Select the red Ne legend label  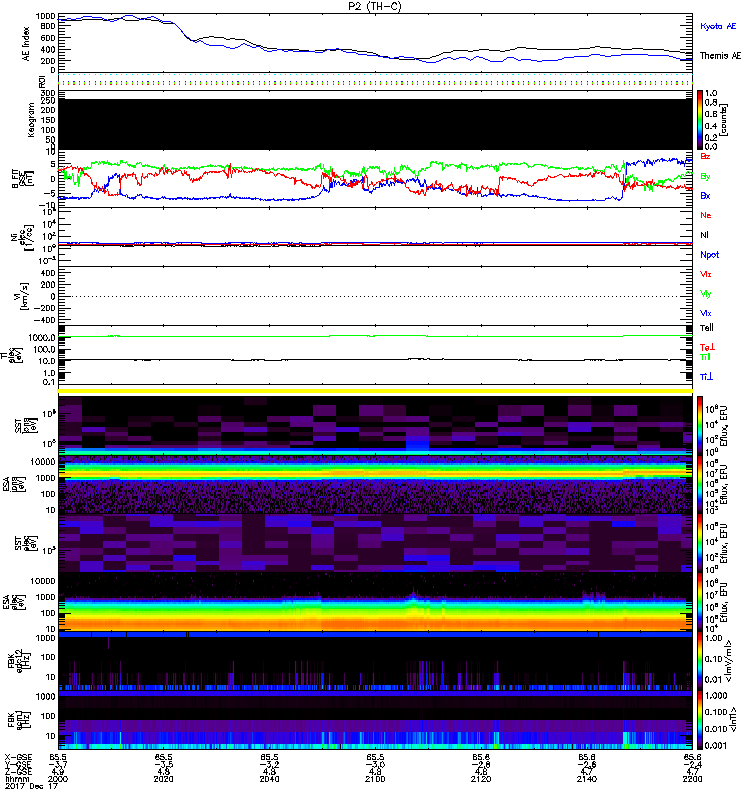pyautogui.click(x=706, y=215)
